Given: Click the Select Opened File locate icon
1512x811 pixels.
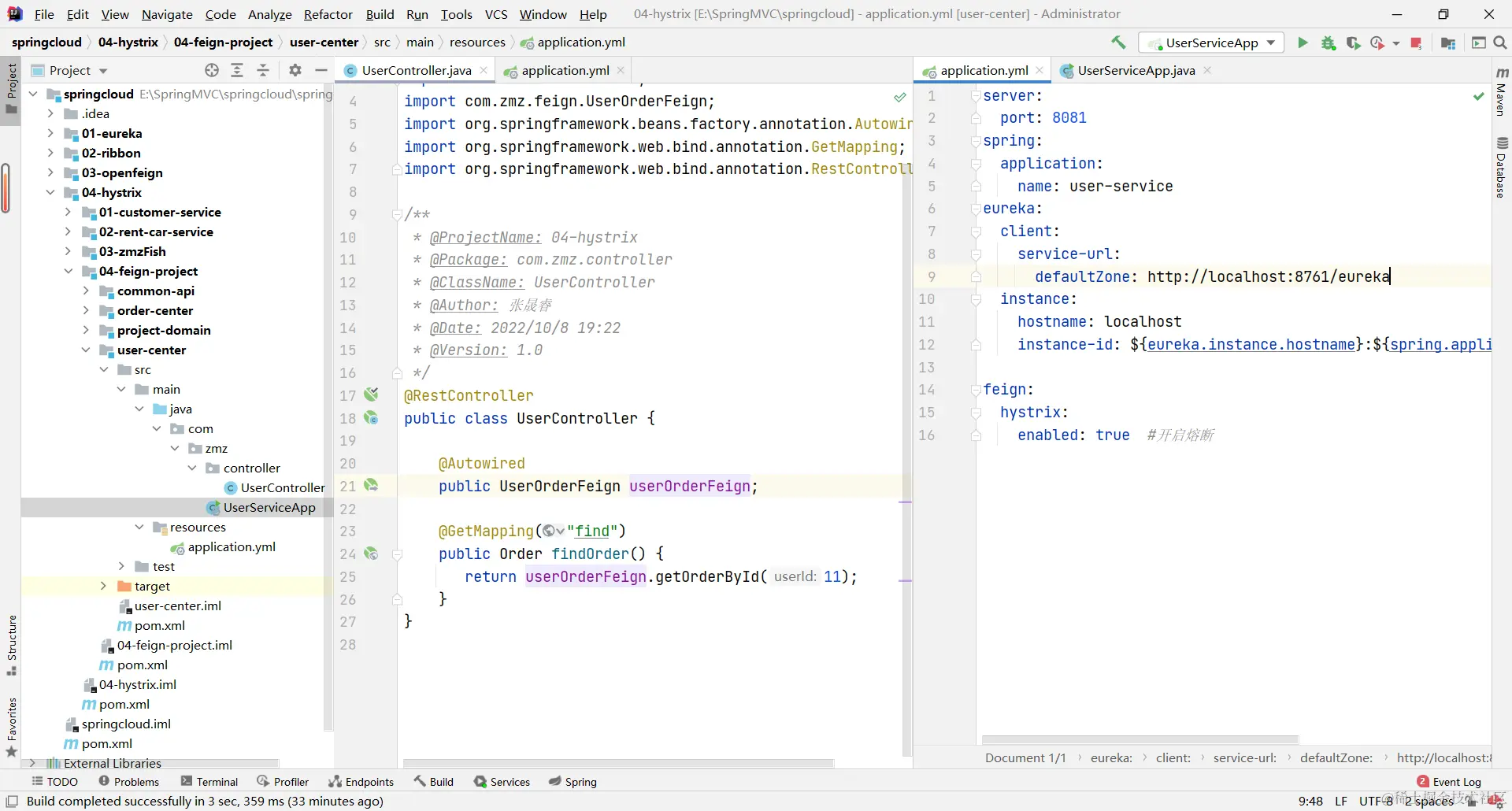Looking at the screenshot, I should (x=212, y=70).
